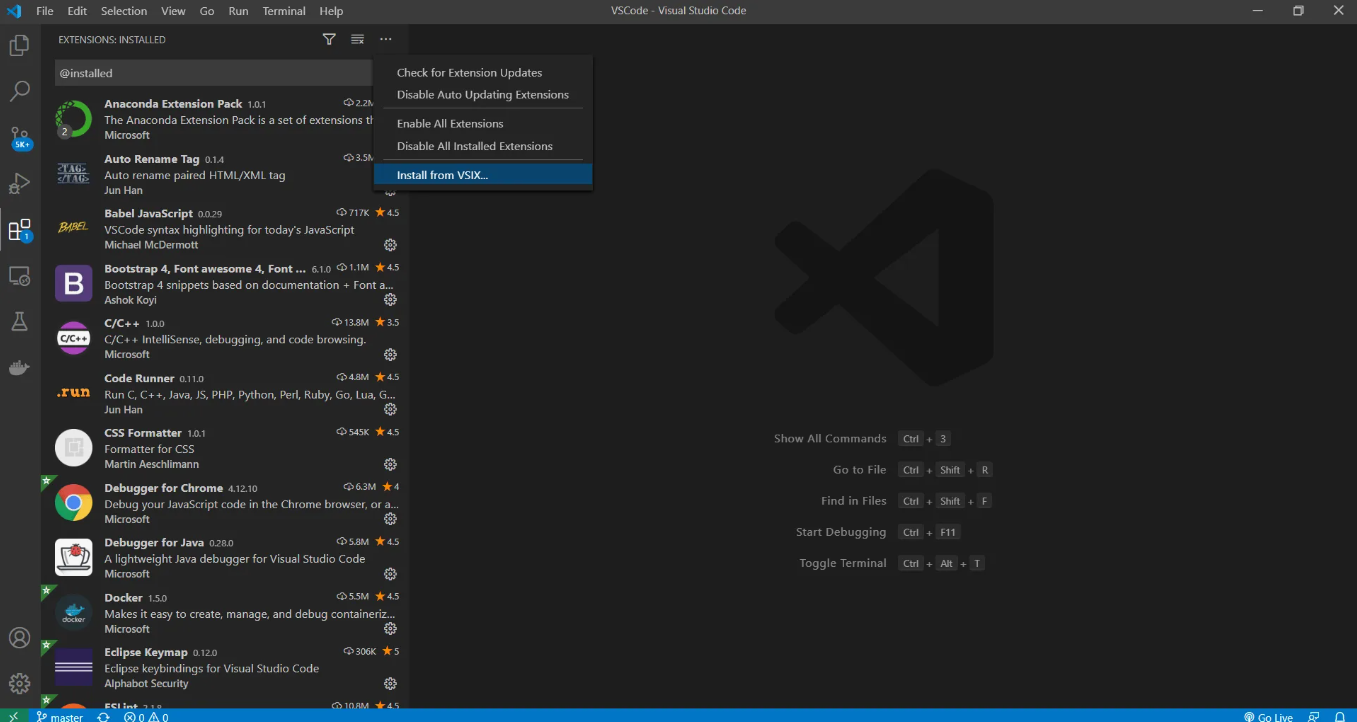The image size is (1357, 722).
Task: Open the Search view icon
Action: point(19,92)
